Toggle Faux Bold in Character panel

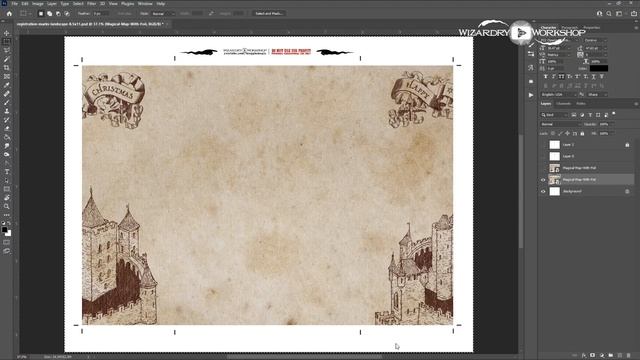pos(546,77)
